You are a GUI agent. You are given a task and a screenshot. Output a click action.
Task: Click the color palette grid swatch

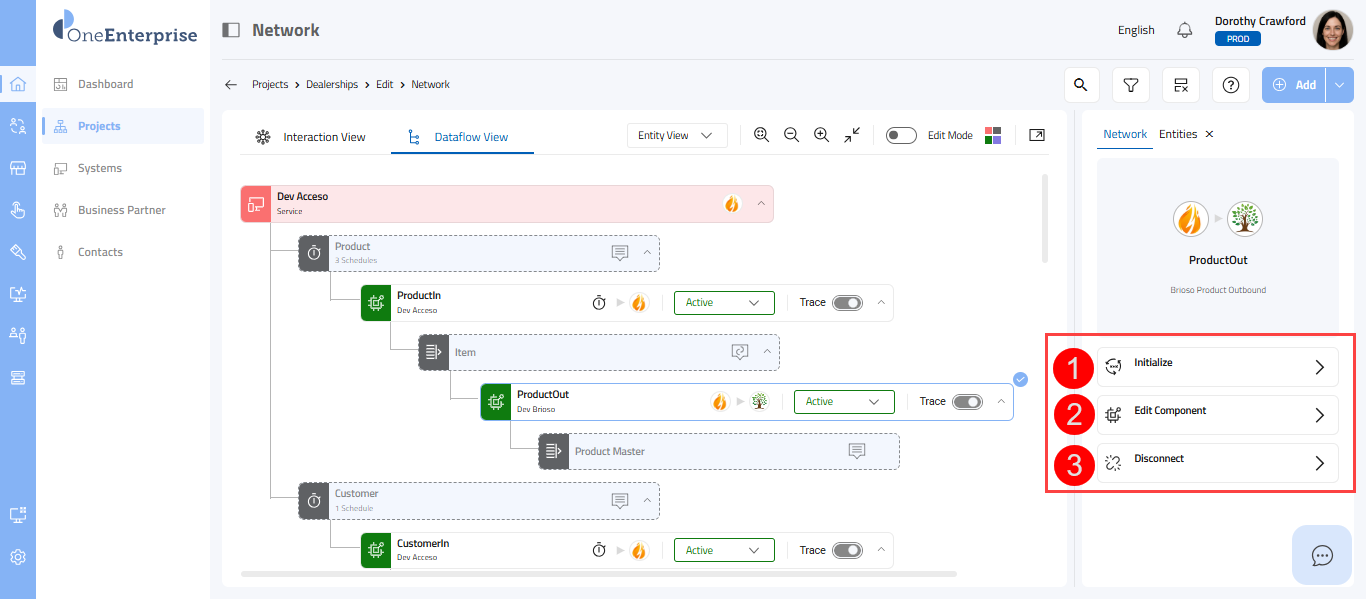coord(993,135)
